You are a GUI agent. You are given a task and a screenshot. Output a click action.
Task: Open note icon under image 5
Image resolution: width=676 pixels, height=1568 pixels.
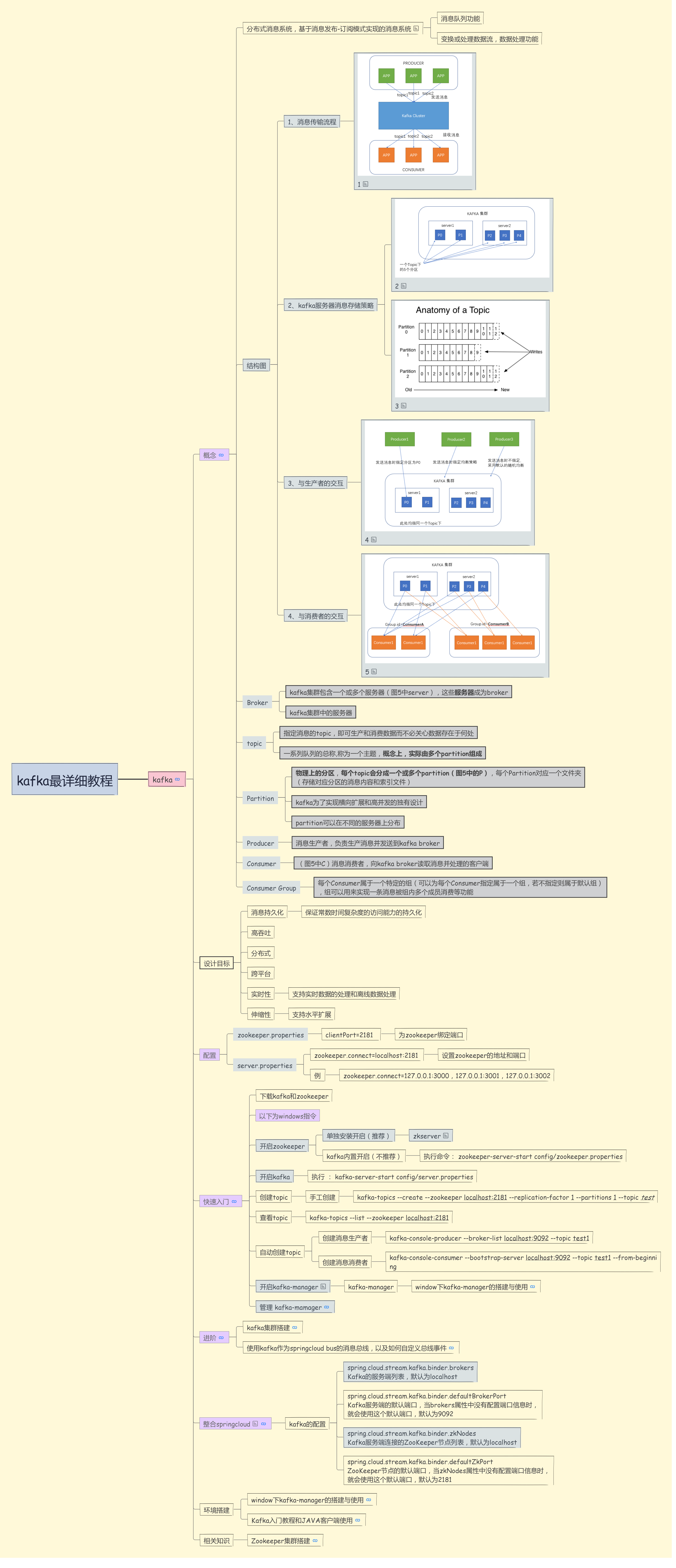click(x=376, y=676)
